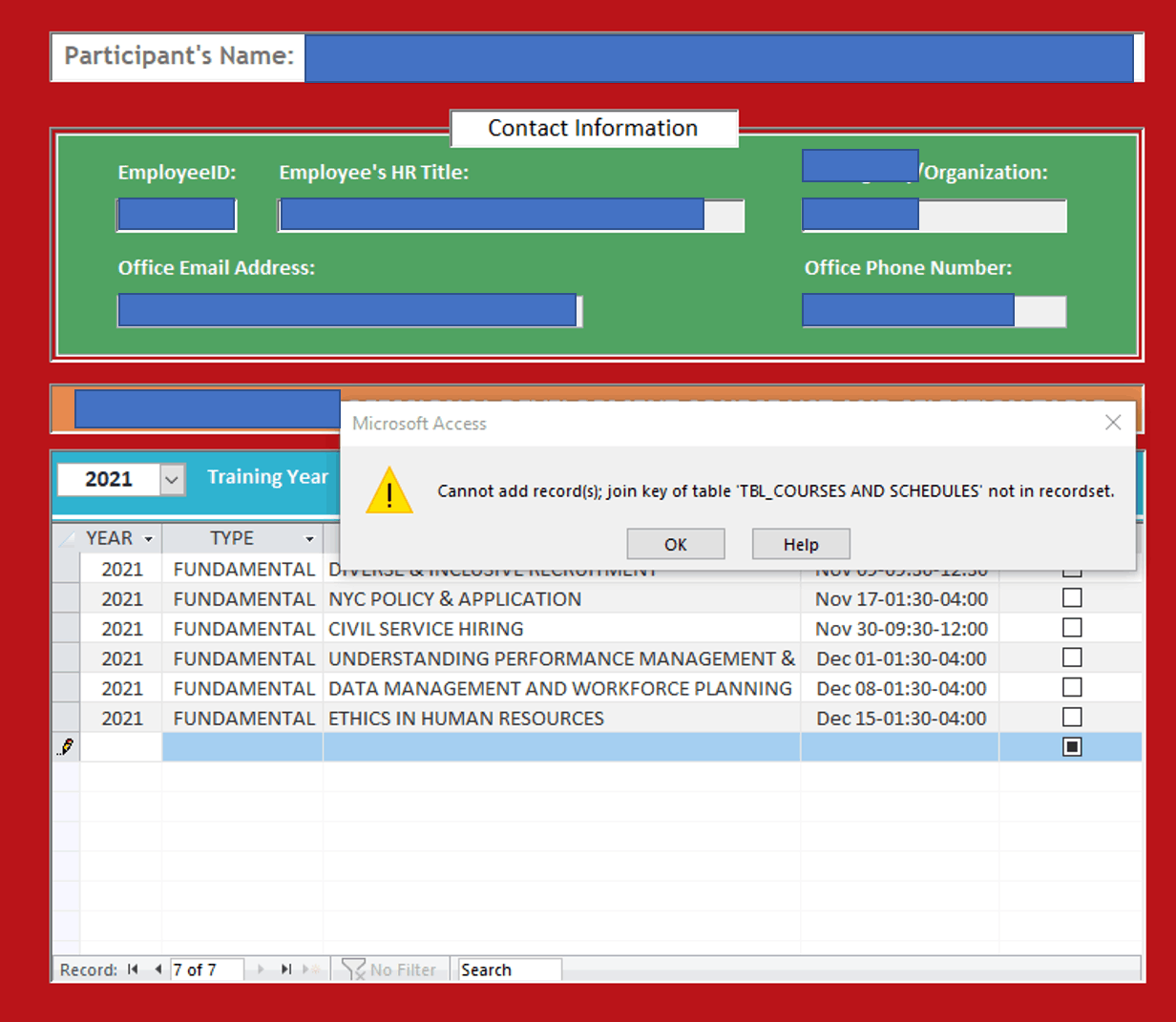Image resolution: width=1176 pixels, height=1022 pixels.
Task: Open the TYPE column filter arrow
Action: [309, 539]
